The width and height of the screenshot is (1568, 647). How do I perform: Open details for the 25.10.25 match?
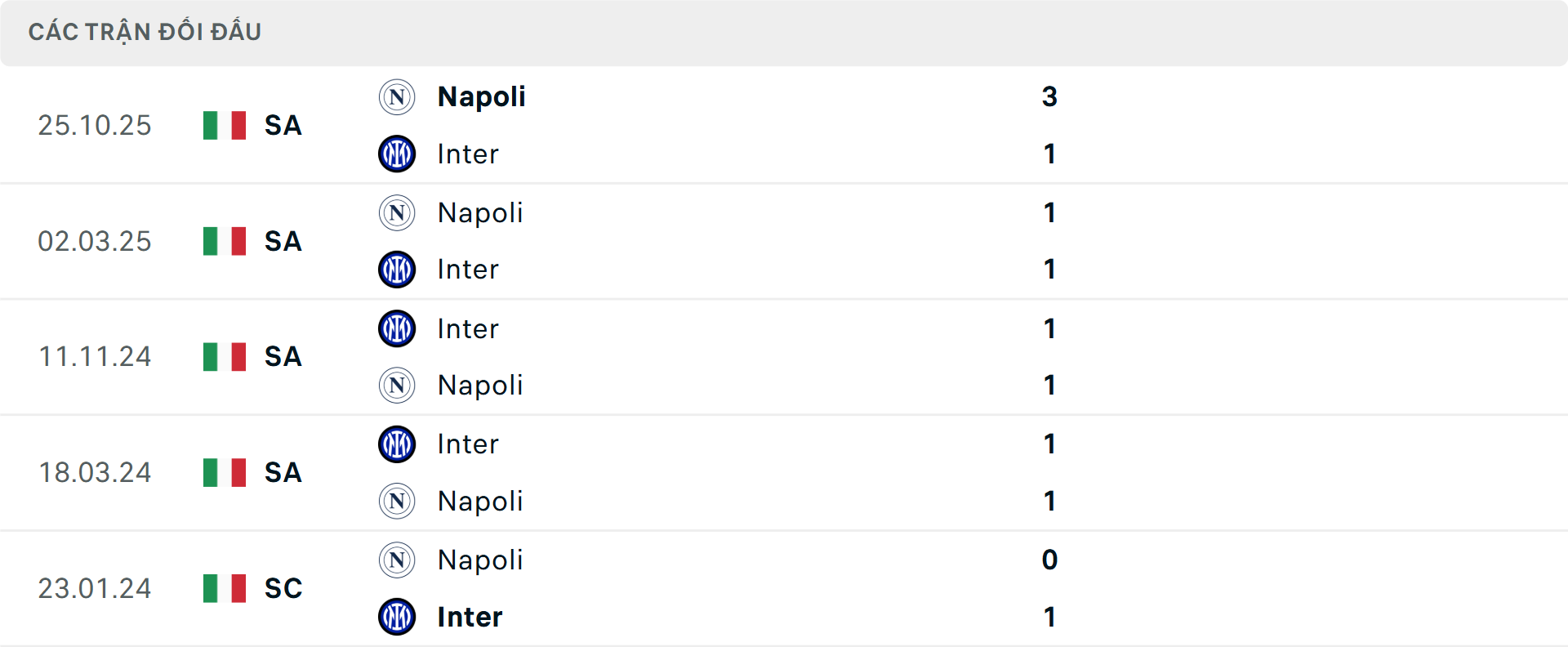point(95,125)
